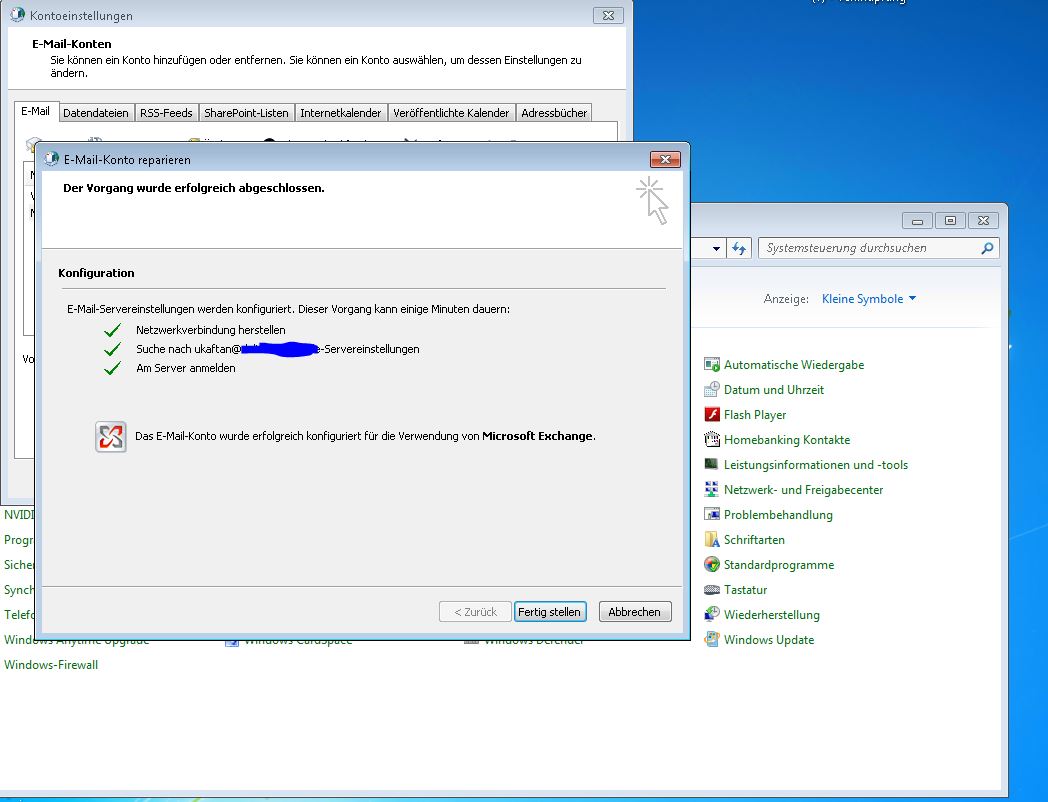Open Datum und Uhrzeit settings link
Viewport: 1048px width, 802px height.
click(x=774, y=390)
